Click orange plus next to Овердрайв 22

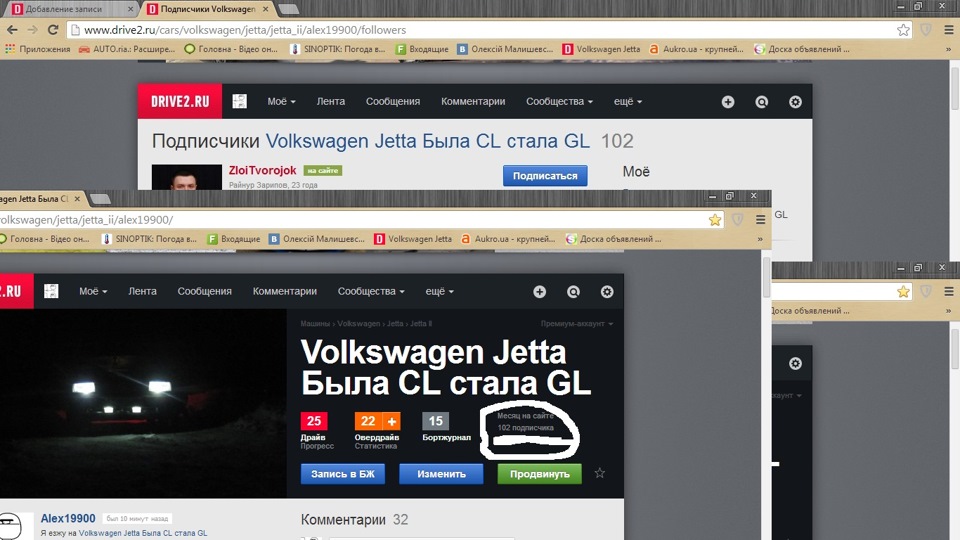coord(392,421)
